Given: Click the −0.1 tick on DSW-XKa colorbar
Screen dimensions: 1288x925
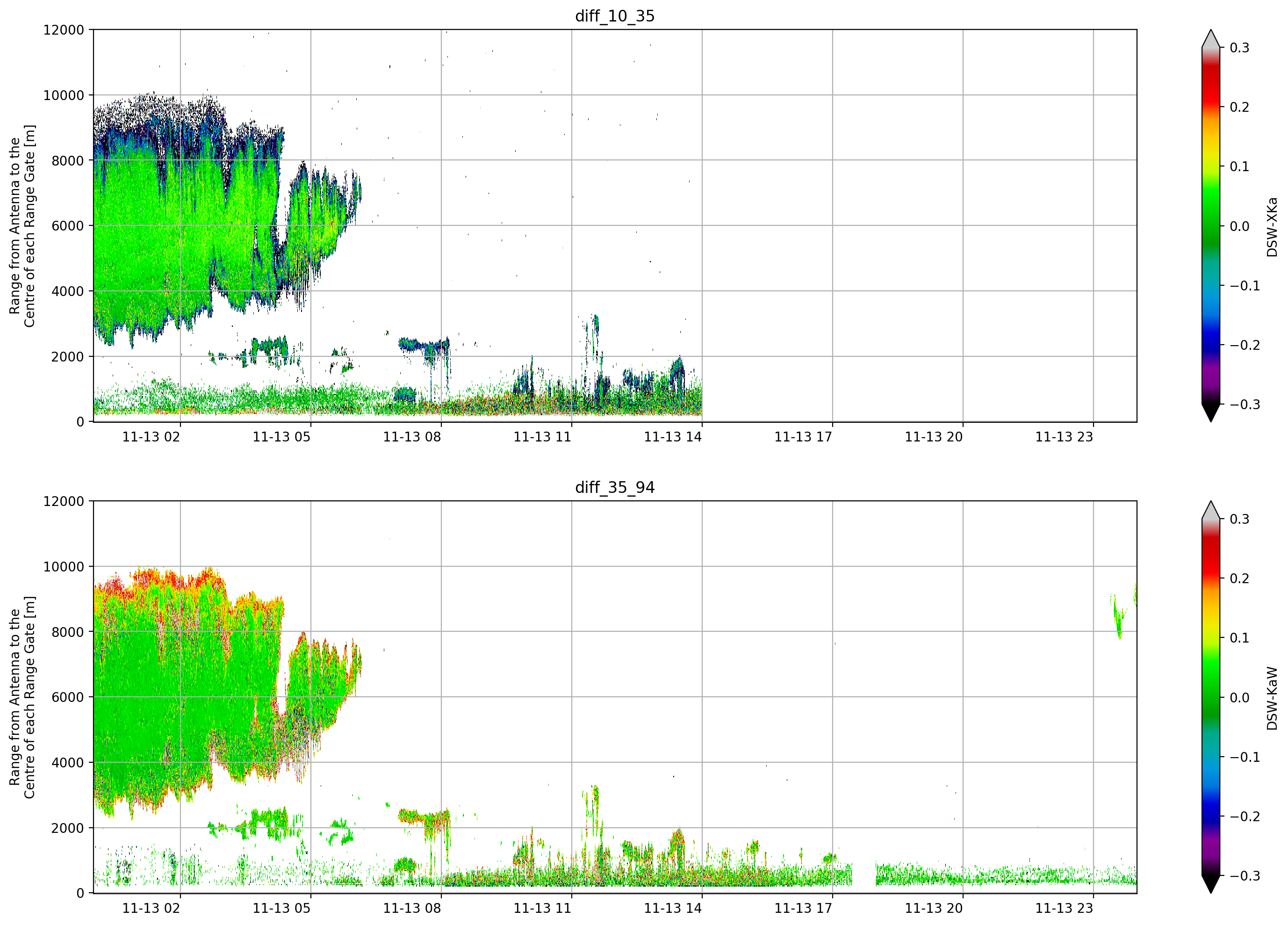Looking at the screenshot, I should [x=1245, y=286].
